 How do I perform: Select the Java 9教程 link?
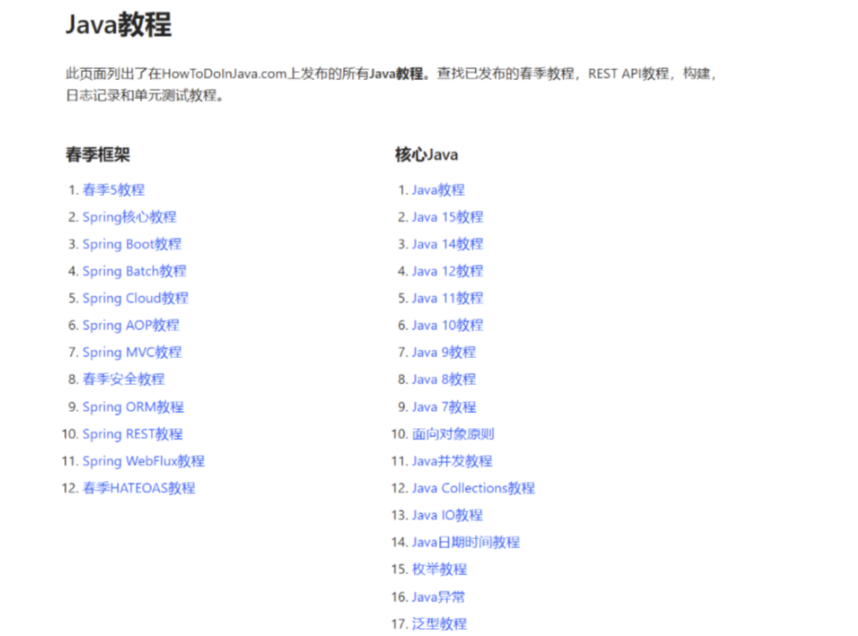pyautogui.click(x=444, y=352)
